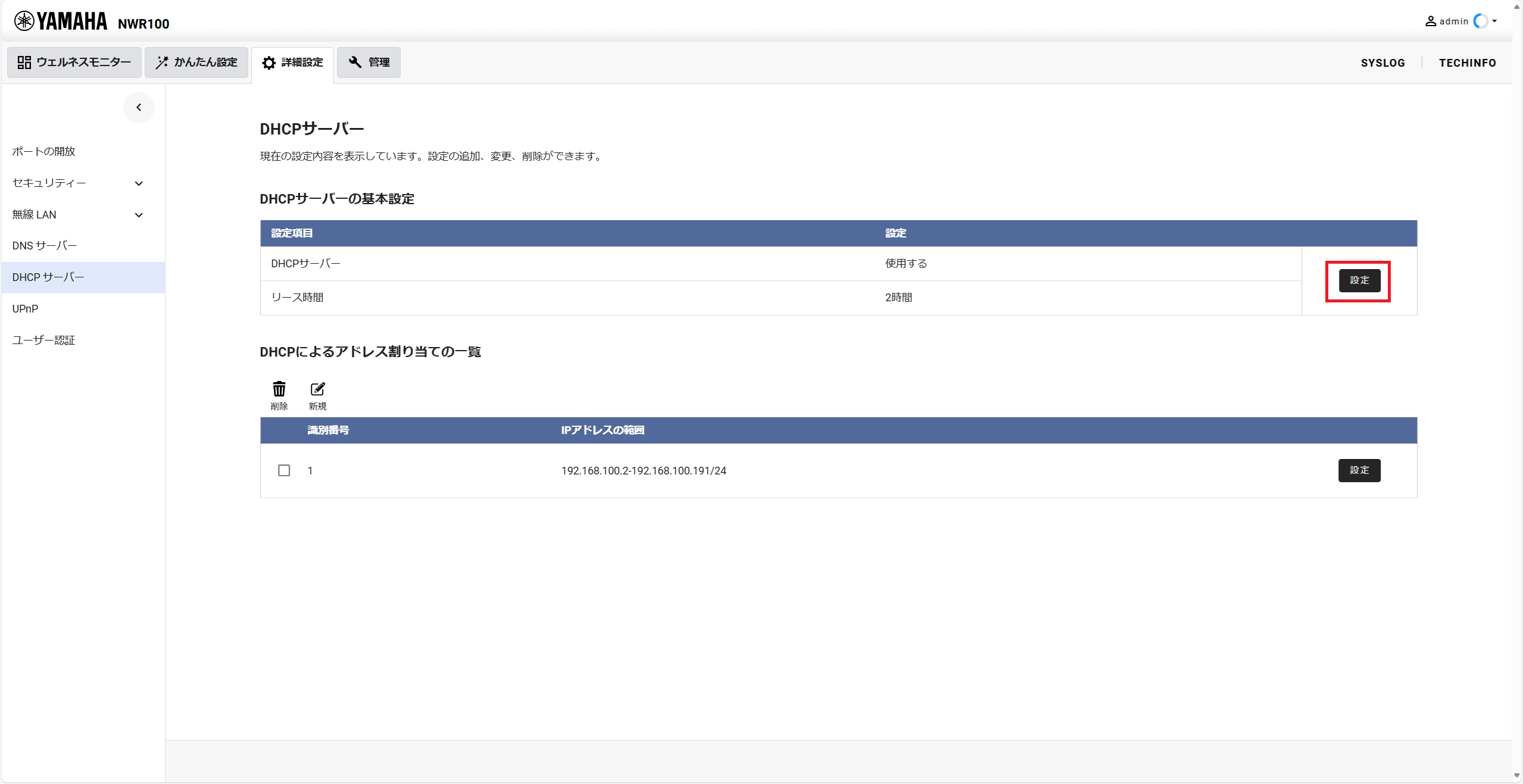Viewport: 1523px width, 784px height.
Task: Click the blue loading ring icon
Action: [x=1480, y=21]
